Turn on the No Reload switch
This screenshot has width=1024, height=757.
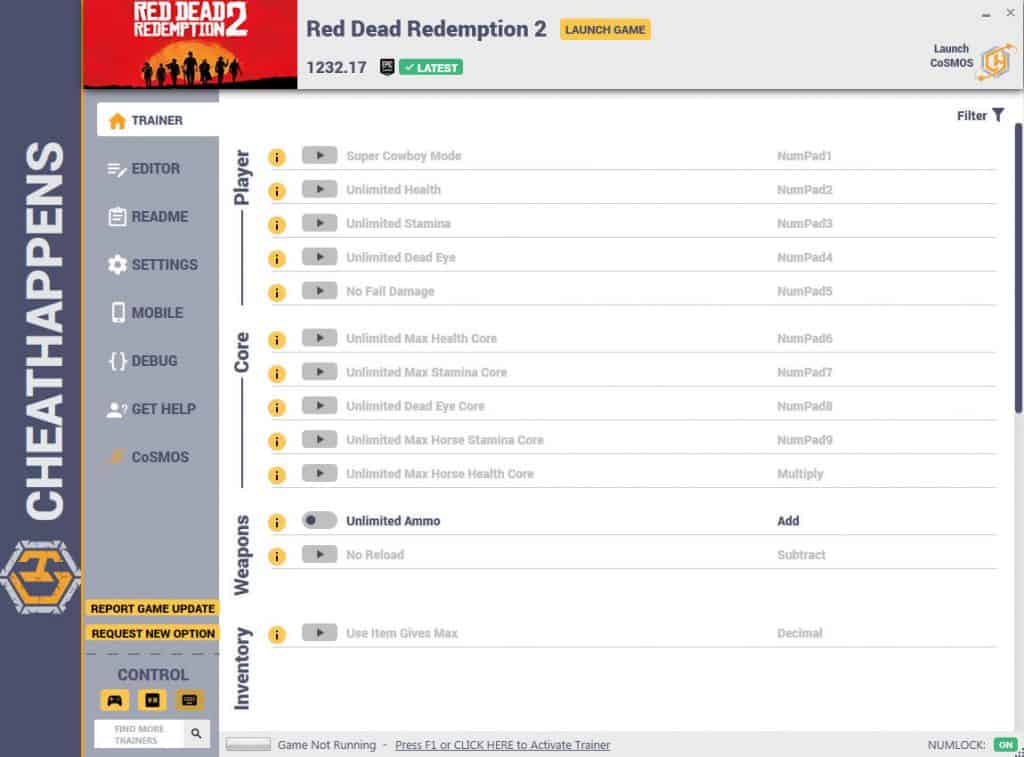click(321, 554)
